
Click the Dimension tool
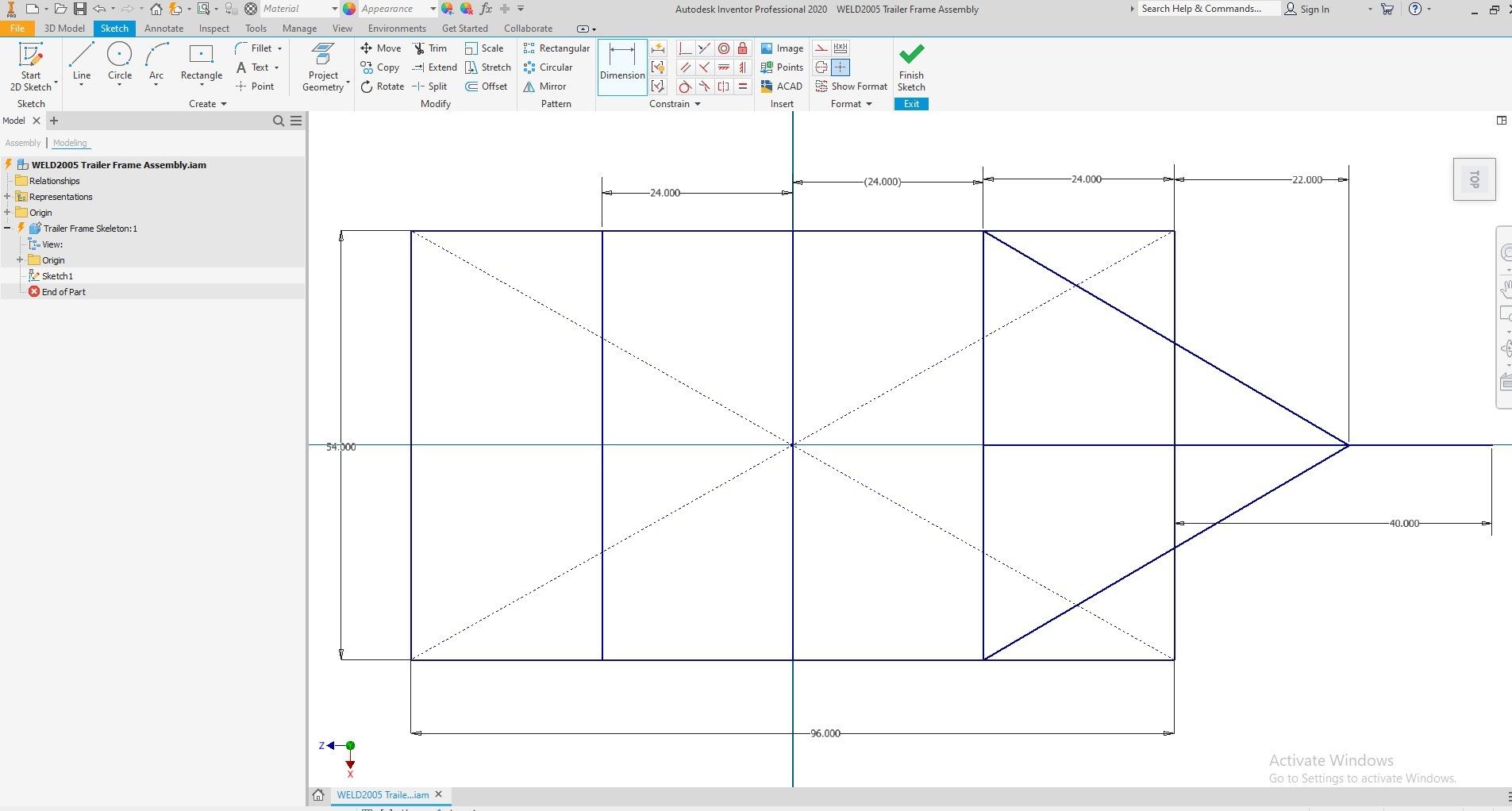(x=621, y=65)
